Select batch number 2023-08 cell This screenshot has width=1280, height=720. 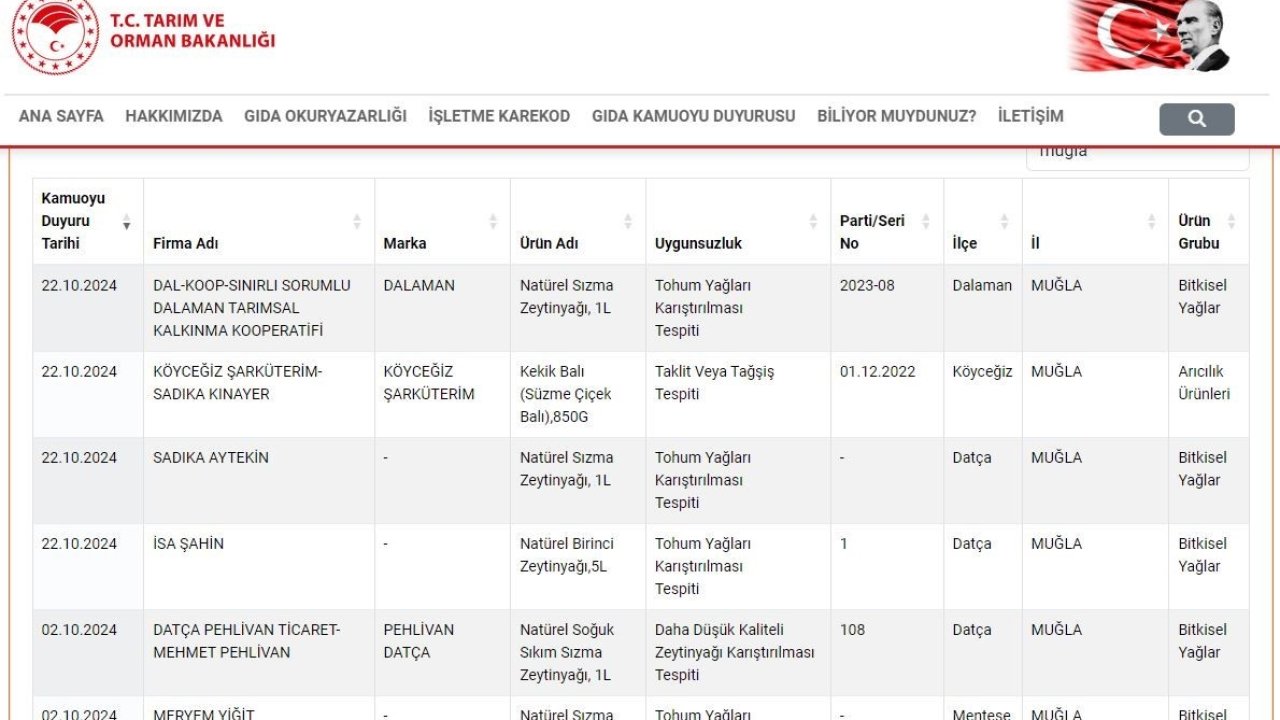coord(887,308)
